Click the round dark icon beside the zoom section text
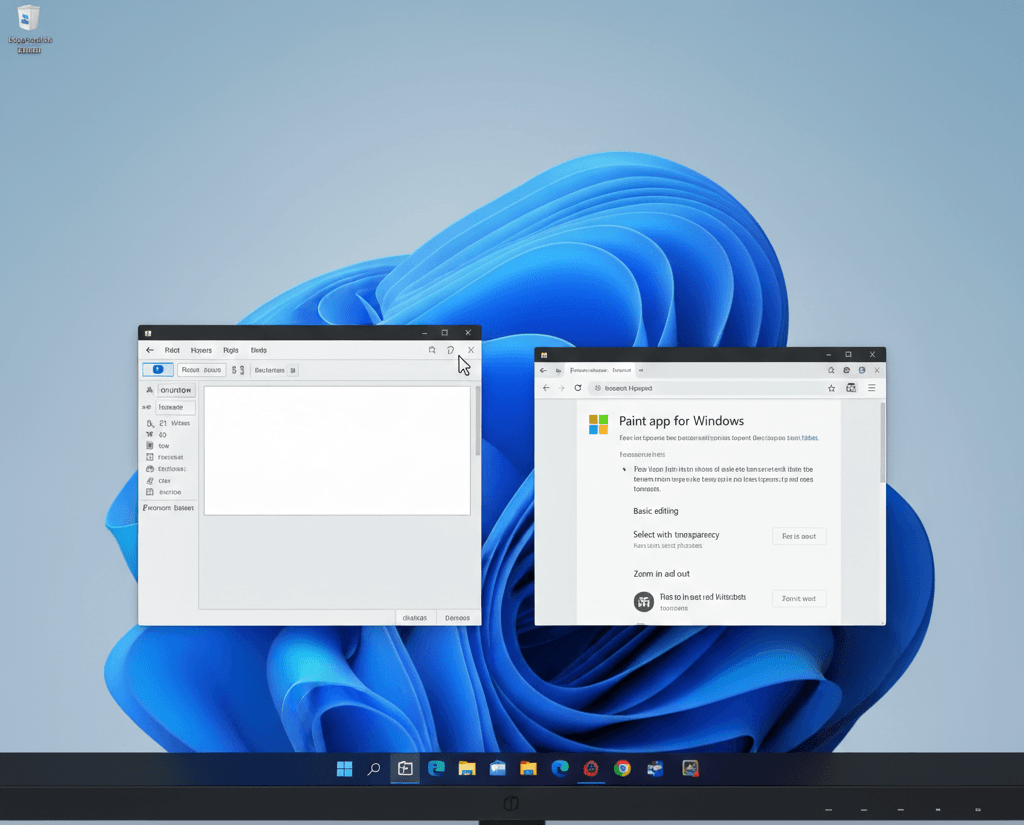The image size is (1024, 825). click(643, 601)
